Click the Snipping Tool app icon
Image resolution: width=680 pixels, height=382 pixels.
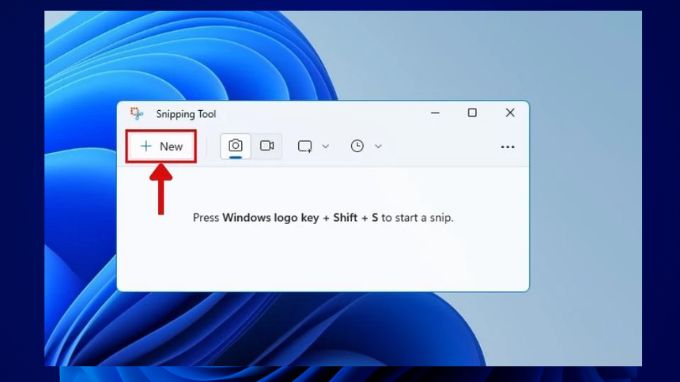tap(137, 114)
